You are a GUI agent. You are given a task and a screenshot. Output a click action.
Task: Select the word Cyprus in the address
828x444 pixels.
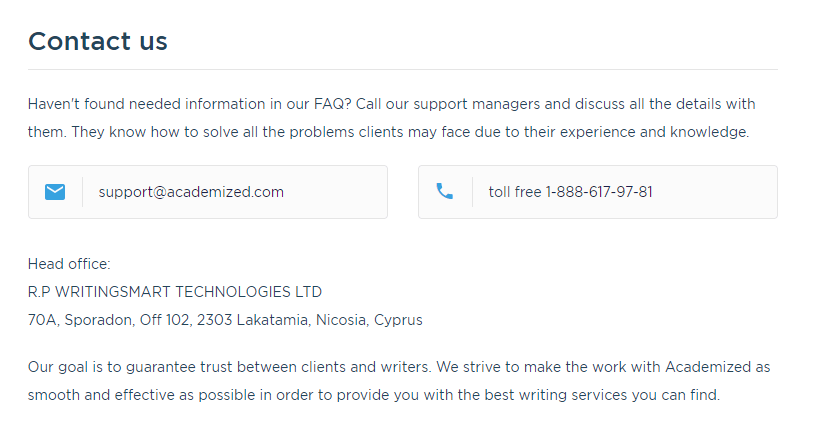coord(398,320)
